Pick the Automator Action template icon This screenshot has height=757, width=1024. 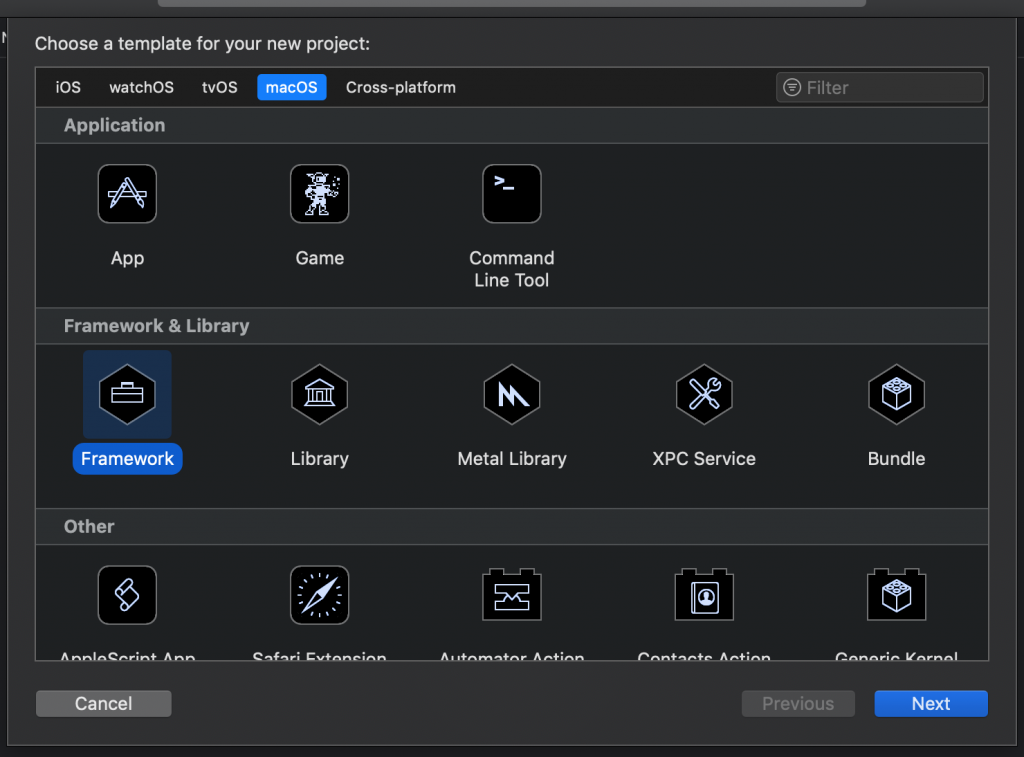tap(512, 594)
